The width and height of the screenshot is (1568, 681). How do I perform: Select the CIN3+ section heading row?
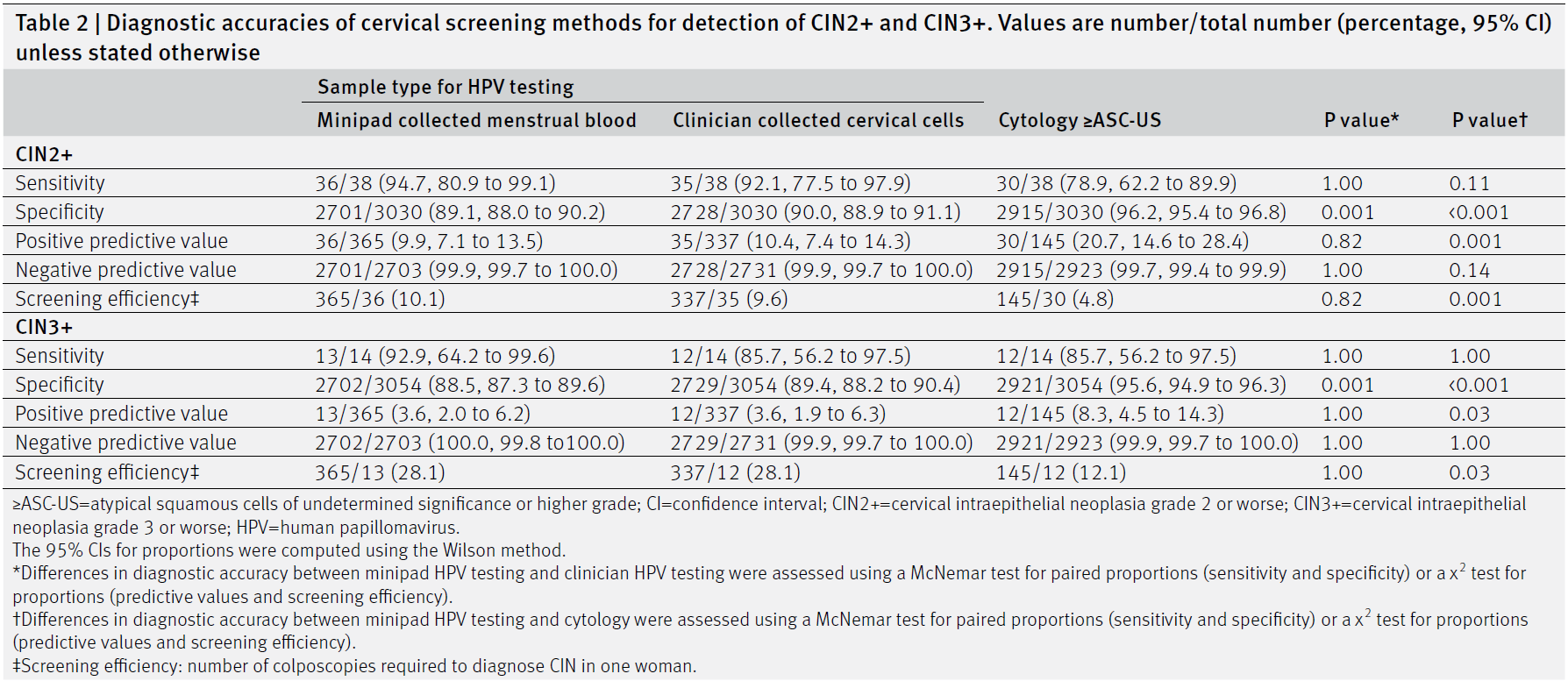click(x=44, y=327)
